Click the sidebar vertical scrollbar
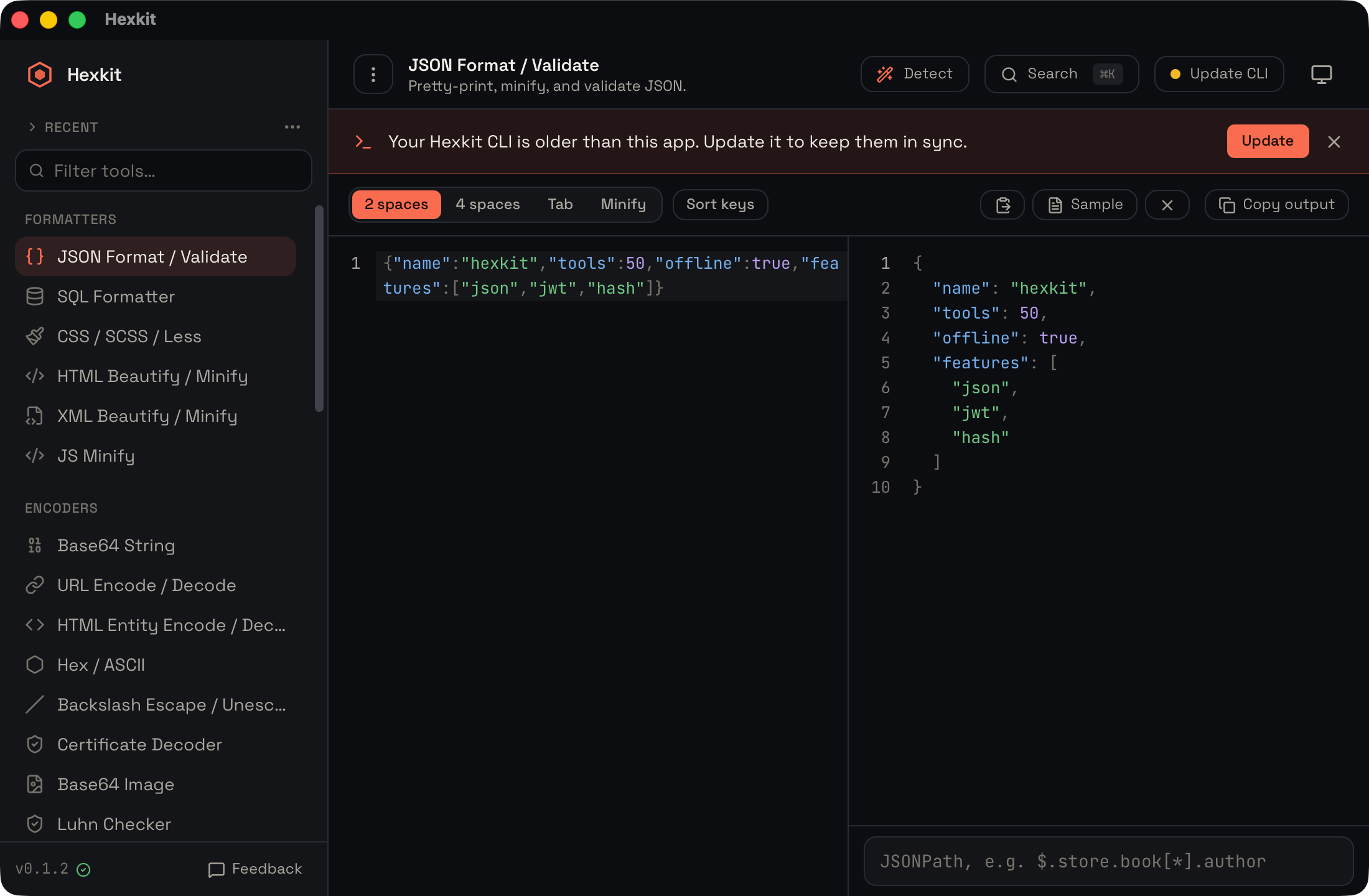 (x=319, y=309)
